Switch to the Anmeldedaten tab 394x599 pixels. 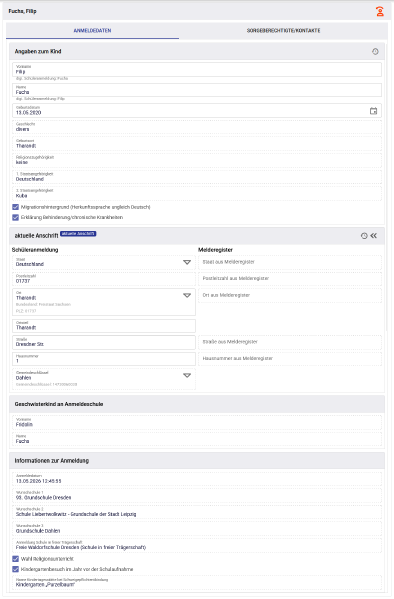coord(92,31)
